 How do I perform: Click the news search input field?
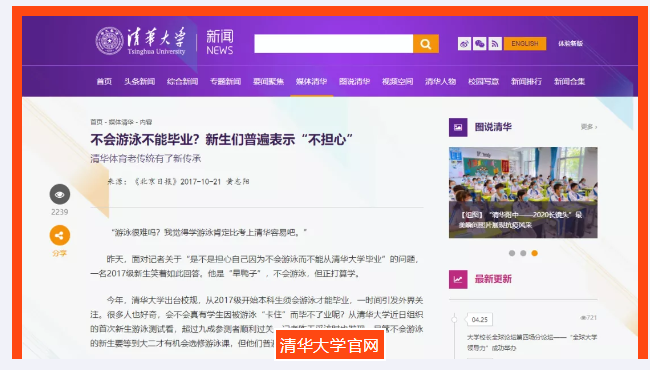[334, 44]
